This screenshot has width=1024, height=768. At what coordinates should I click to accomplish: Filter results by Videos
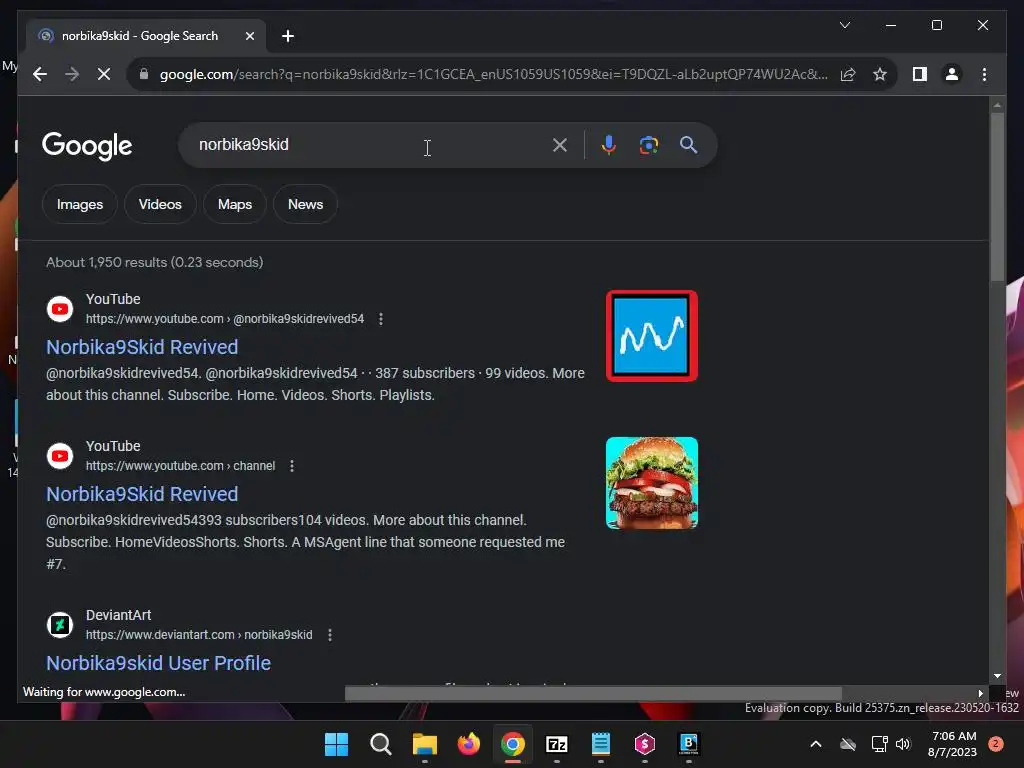[160, 204]
